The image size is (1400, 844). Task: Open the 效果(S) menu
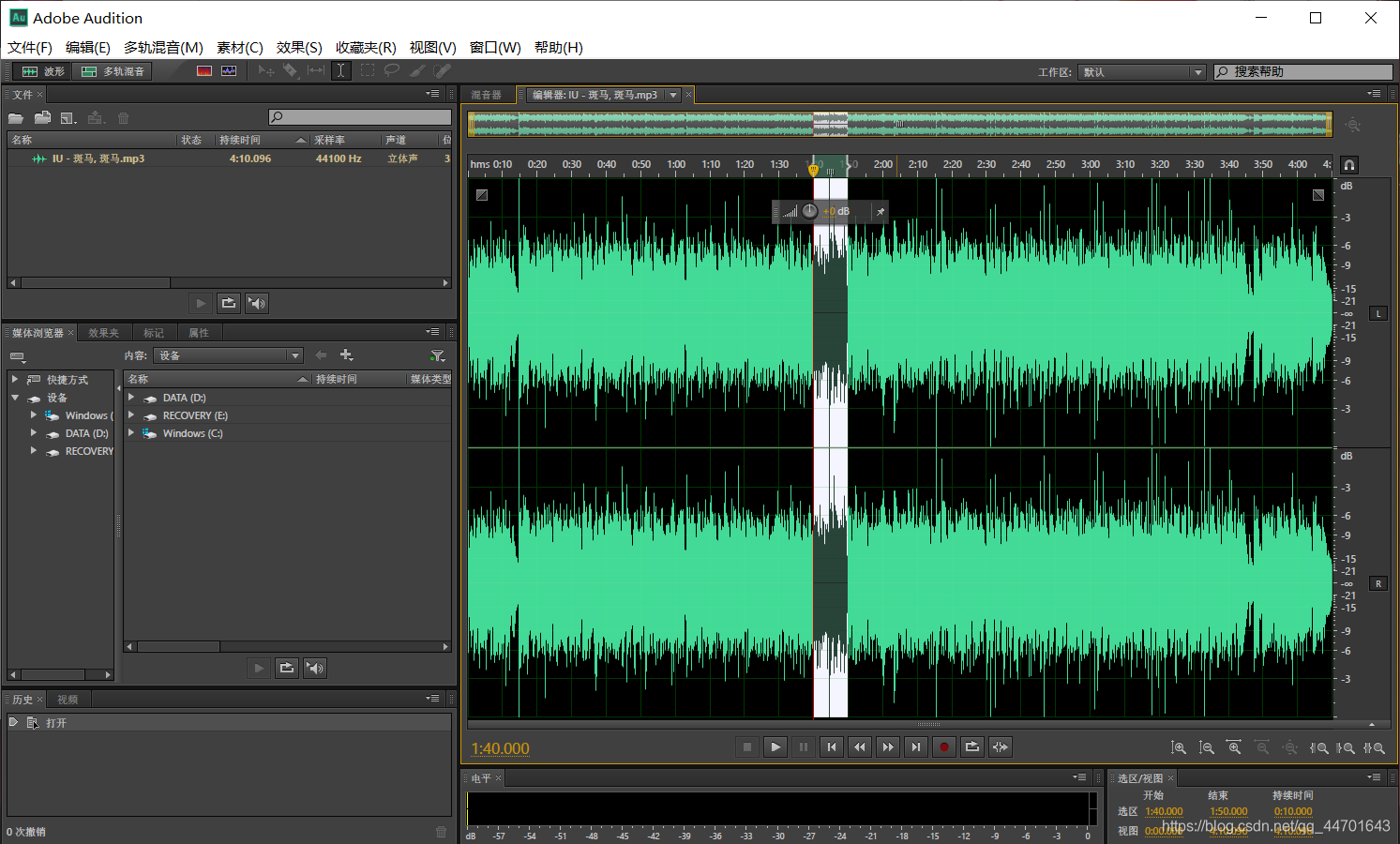(299, 47)
